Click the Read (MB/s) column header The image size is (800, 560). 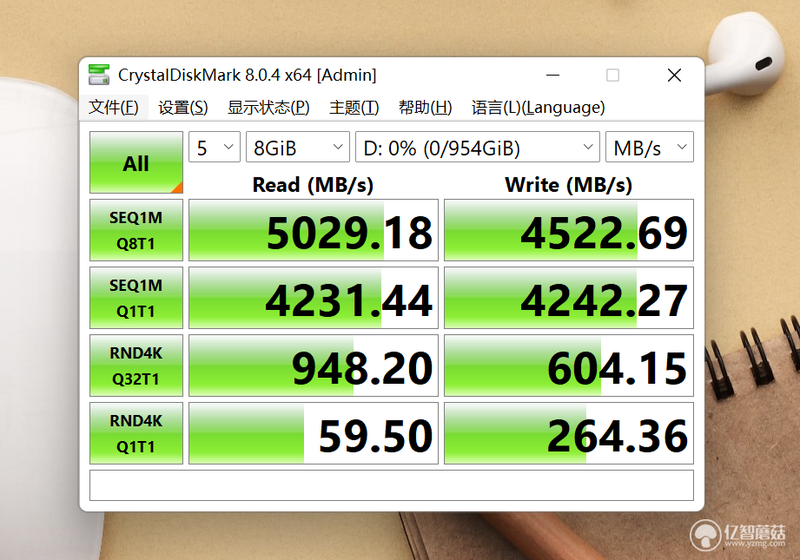pos(313,185)
